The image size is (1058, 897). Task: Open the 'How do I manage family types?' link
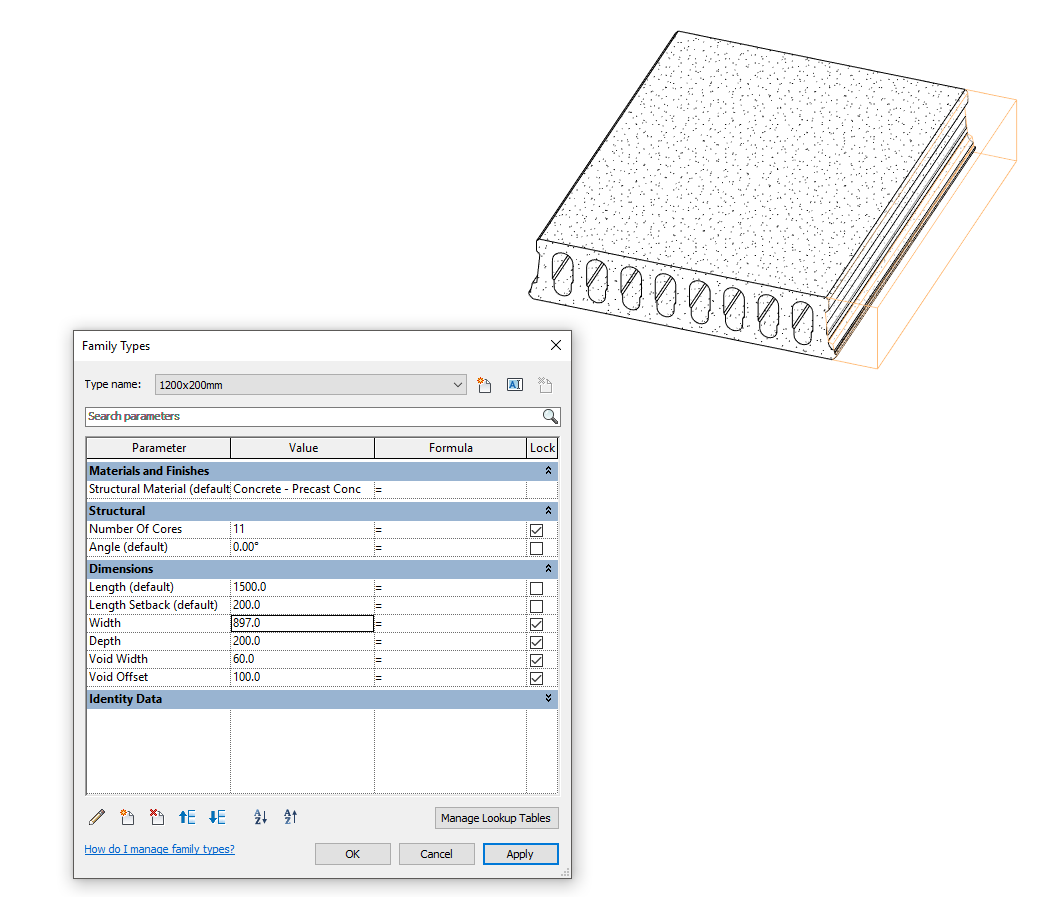click(159, 848)
